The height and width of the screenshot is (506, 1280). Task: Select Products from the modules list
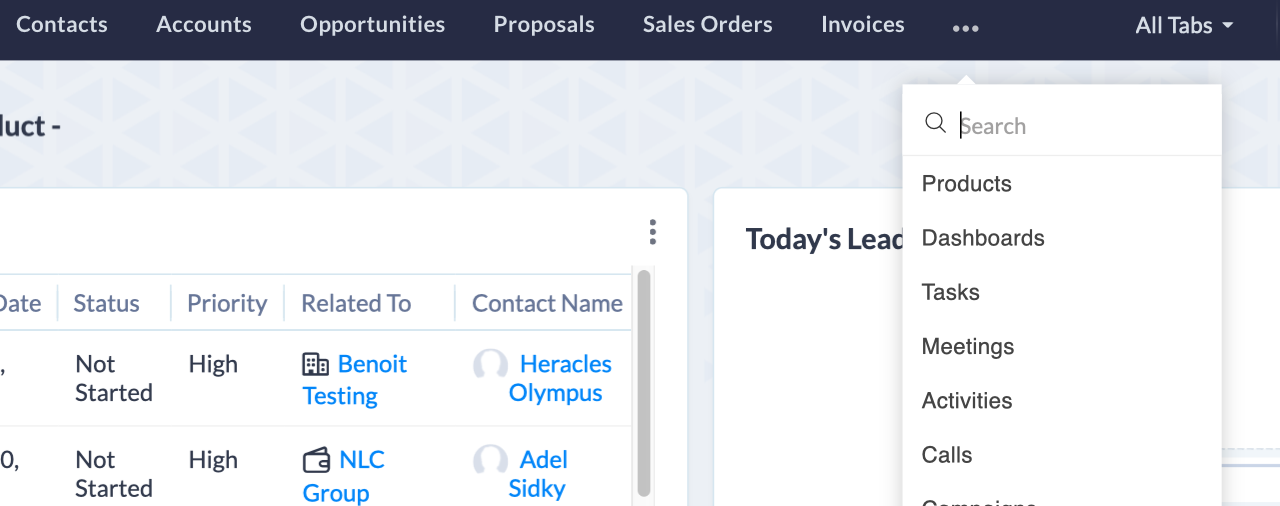(967, 184)
